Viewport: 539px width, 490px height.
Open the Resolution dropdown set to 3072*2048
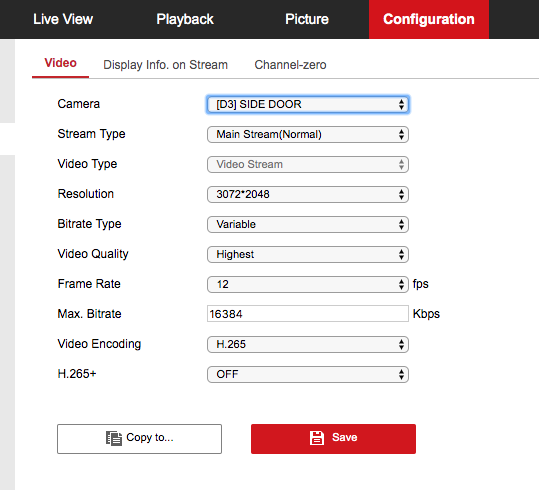[308, 194]
